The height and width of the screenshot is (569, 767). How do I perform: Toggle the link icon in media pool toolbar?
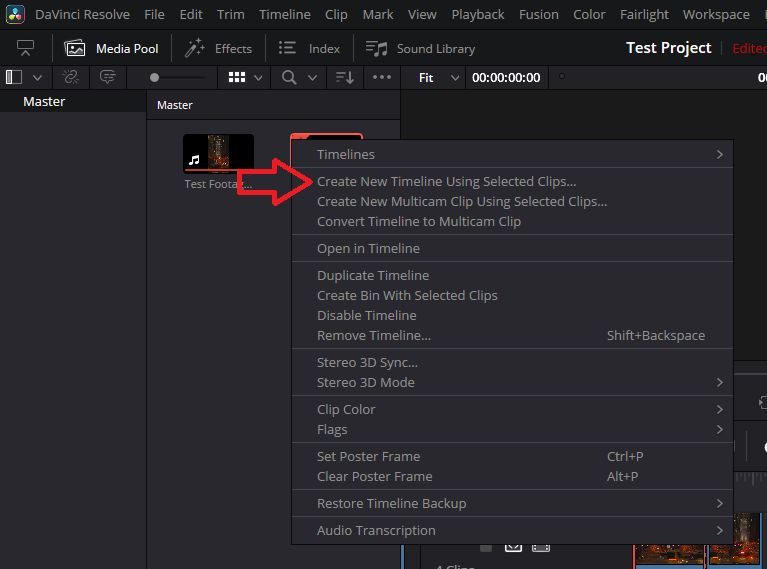tap(70, 77)
